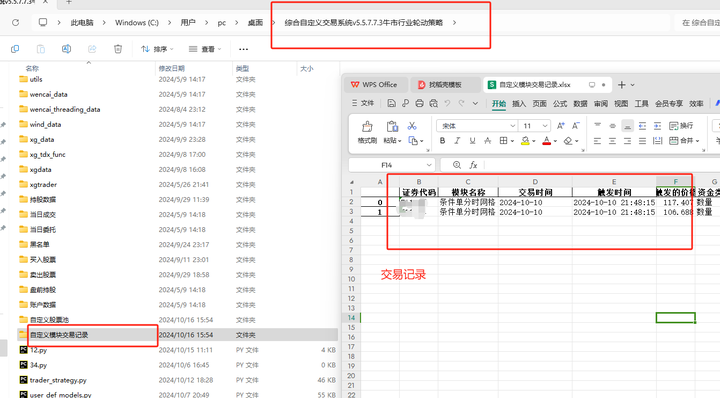Decrease font size with the A- icon
The image size is (720, 398).
[x=575, y=126]
